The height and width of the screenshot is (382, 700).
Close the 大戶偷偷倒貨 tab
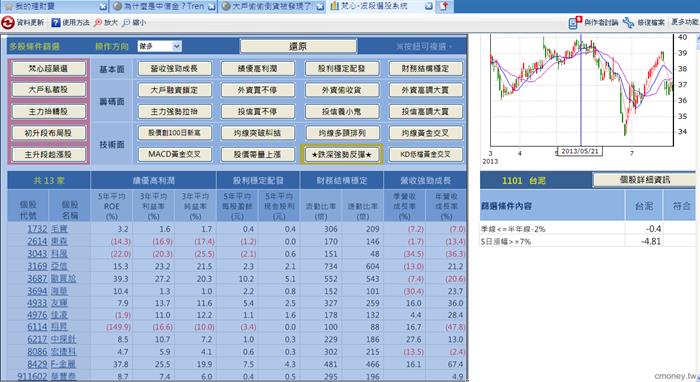click(x=321, y=6)
